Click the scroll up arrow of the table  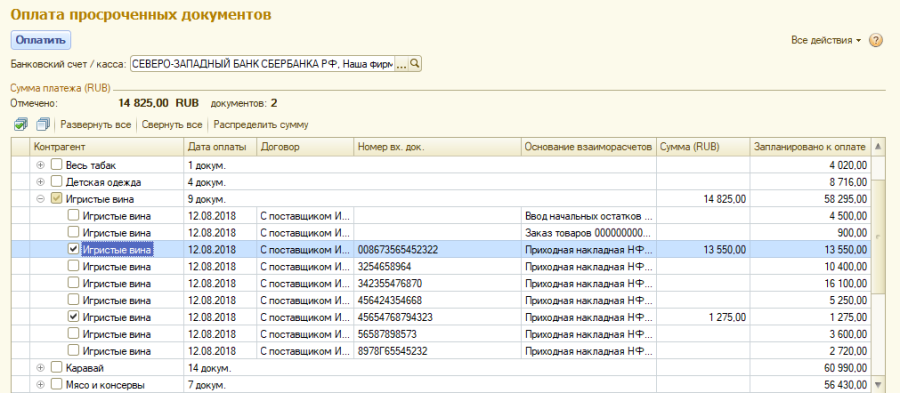click(x=878, y=147)
